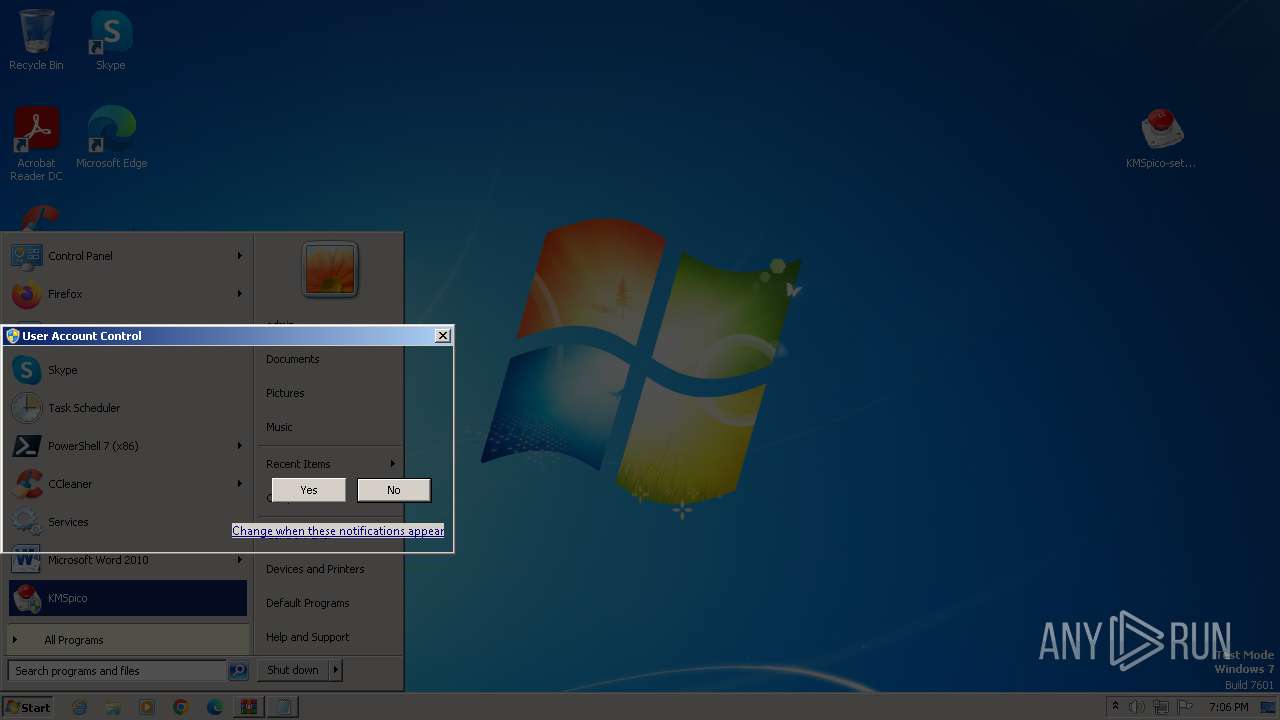Click the last running taskbar app button
This screenshot has height=720, width=1280.
284,707
